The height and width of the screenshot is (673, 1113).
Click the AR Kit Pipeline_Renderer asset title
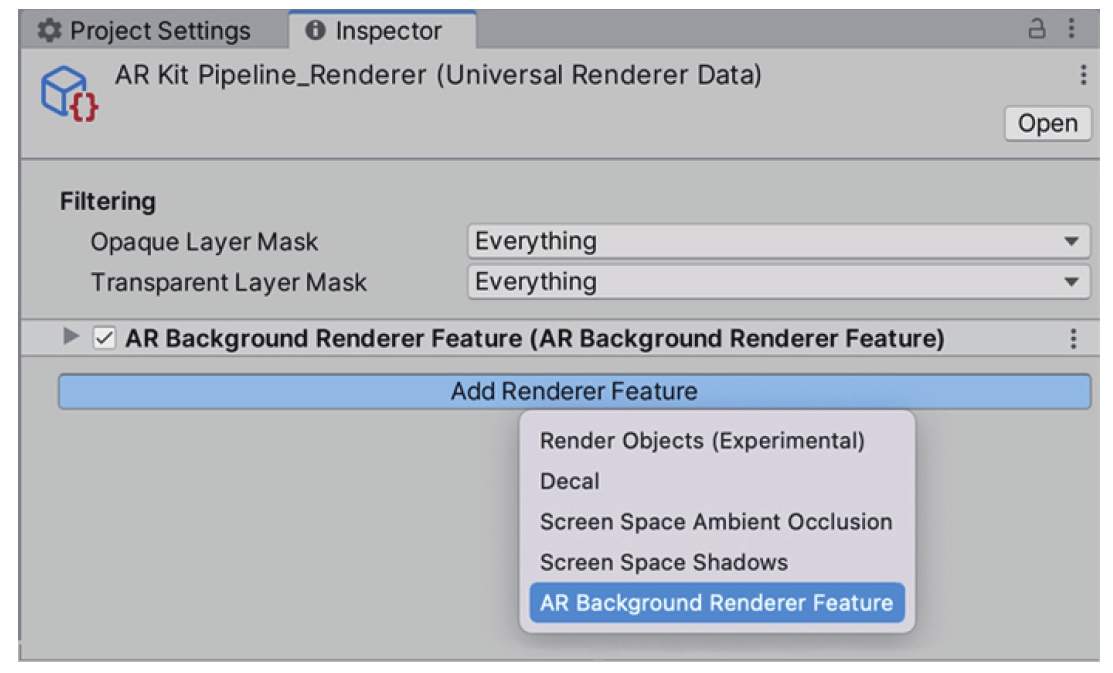point(438,75)
